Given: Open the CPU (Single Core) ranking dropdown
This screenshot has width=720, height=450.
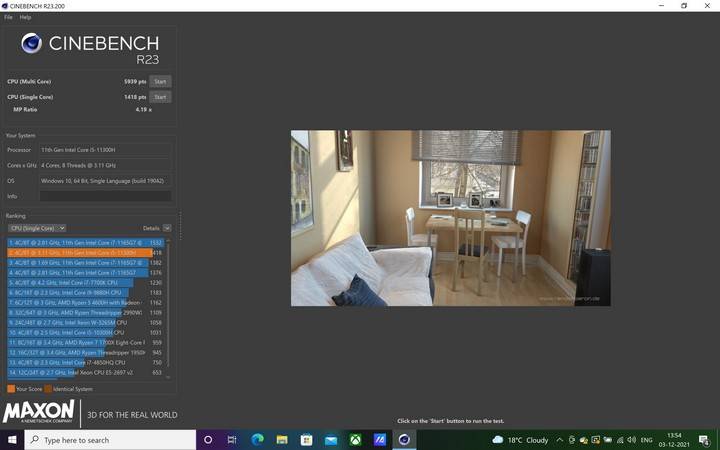Looking at the screenshot, I should (x=36, y=228).
